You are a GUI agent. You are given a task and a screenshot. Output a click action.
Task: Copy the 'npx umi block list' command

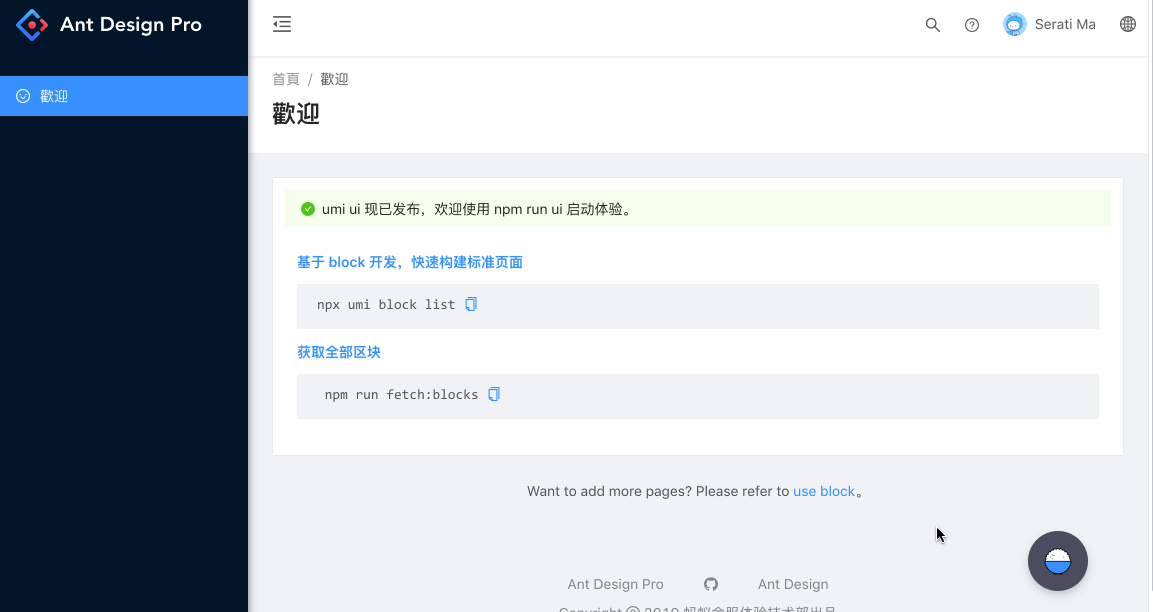[x=471, y=304]
